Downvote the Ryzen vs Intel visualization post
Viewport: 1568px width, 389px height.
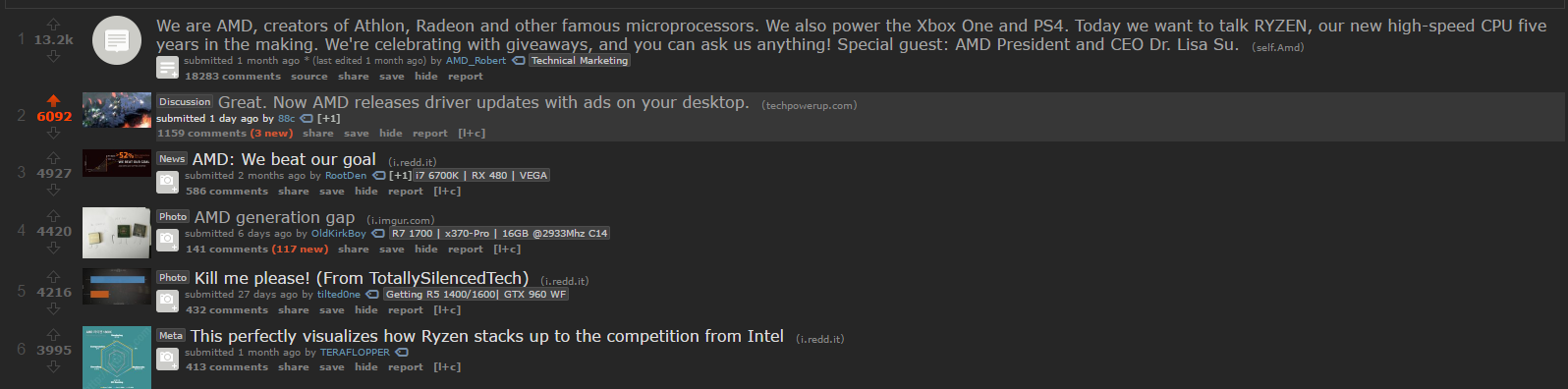[53, 366]
